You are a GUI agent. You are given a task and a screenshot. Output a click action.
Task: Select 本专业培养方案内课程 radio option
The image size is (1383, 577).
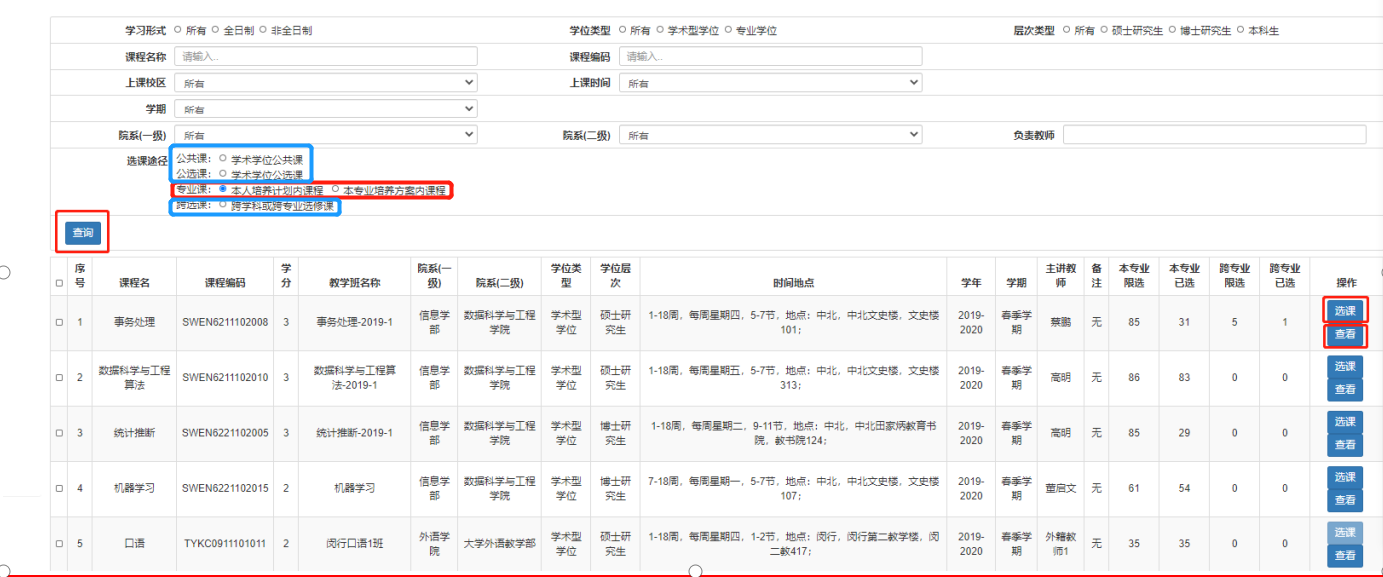pos(335,189)
